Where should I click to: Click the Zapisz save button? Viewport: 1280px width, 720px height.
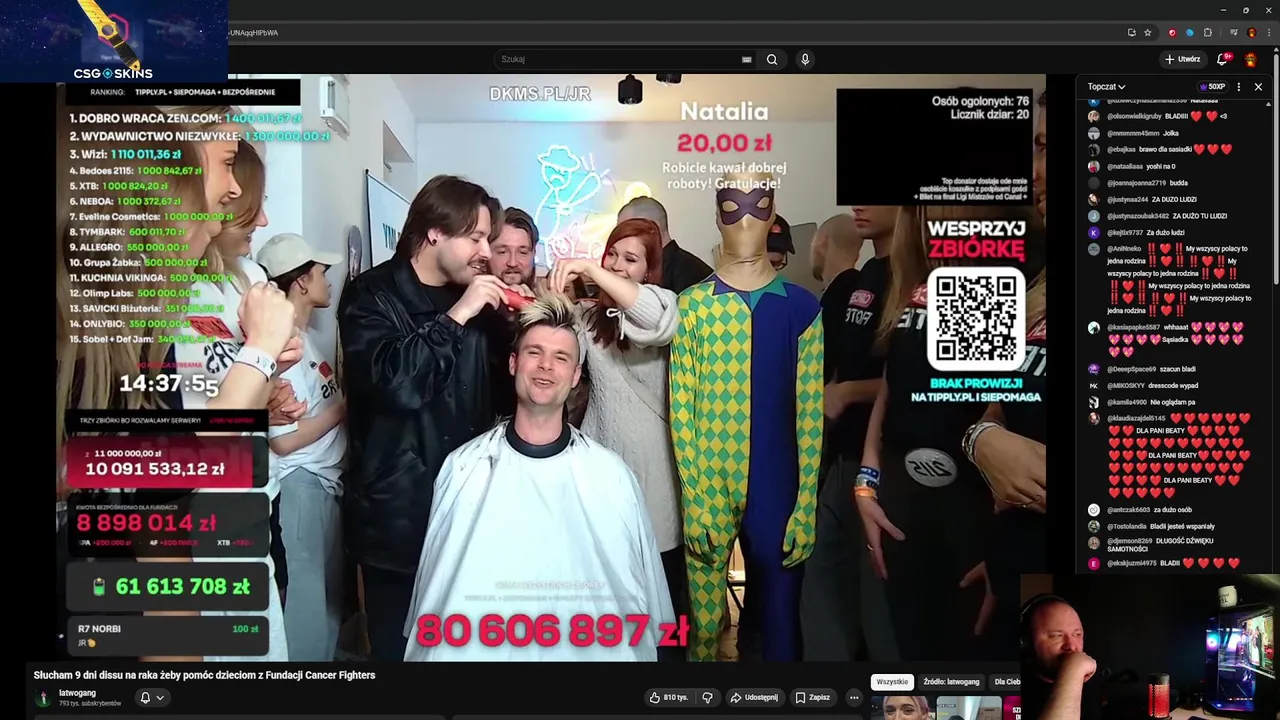click(812, 697)
